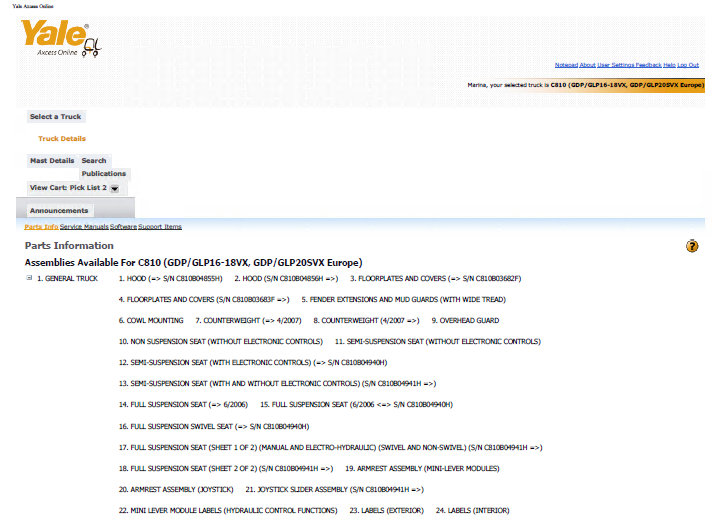Image resolution: width=712 pixels, height=524 pixels.
Task: Open 10. NON SUSPENSION SEAT assembly
Action: pyautogui.click(x=221, y=341)
